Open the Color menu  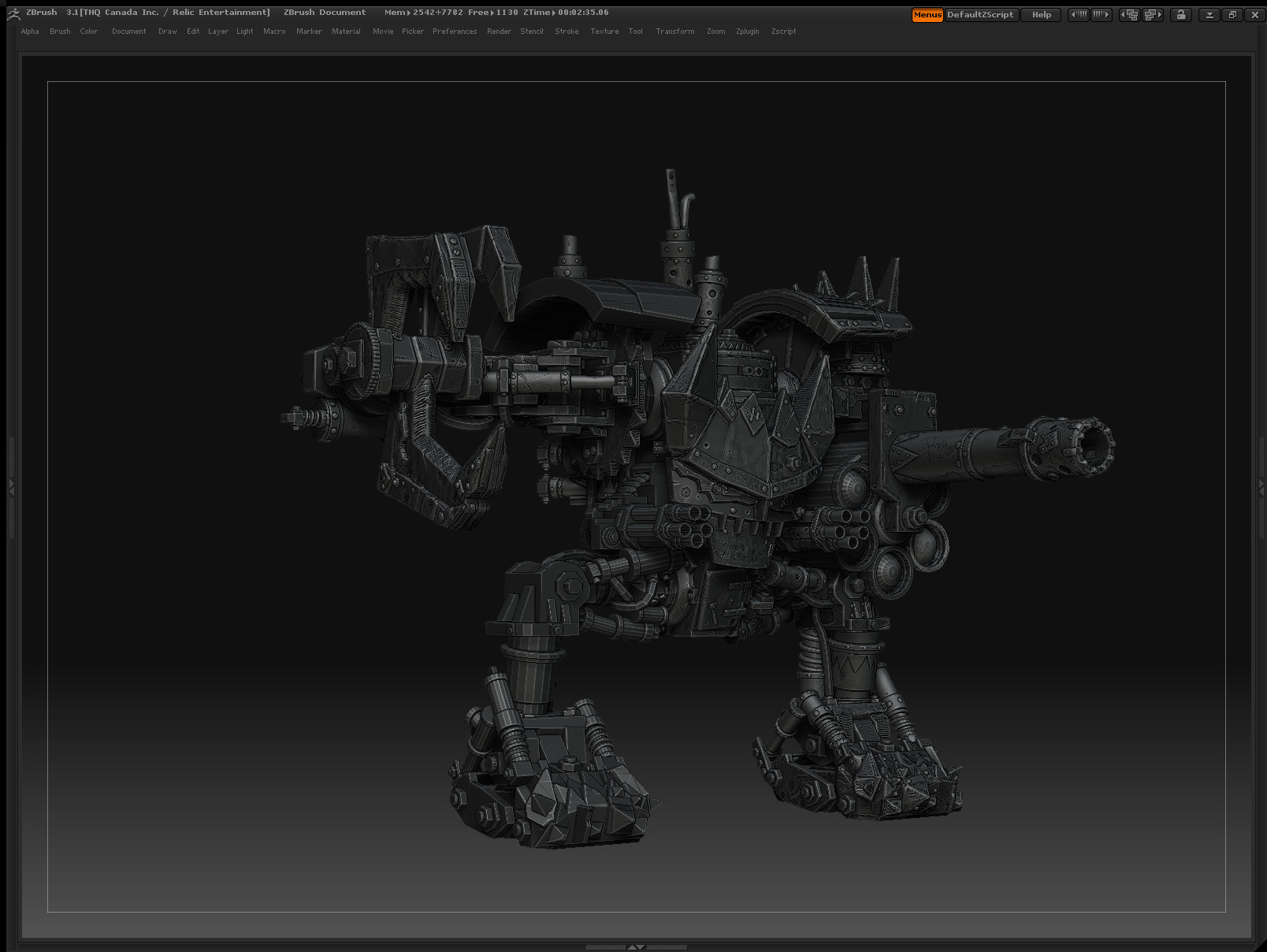click(89, 32)
